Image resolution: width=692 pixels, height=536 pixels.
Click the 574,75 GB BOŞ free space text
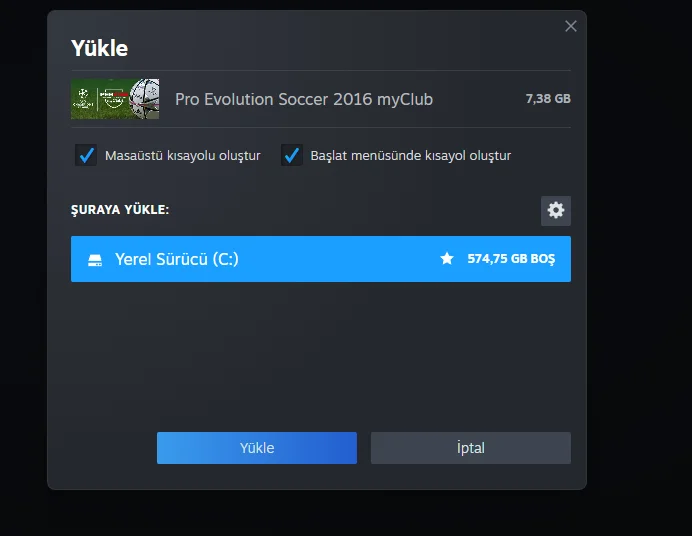pos(511,259)
